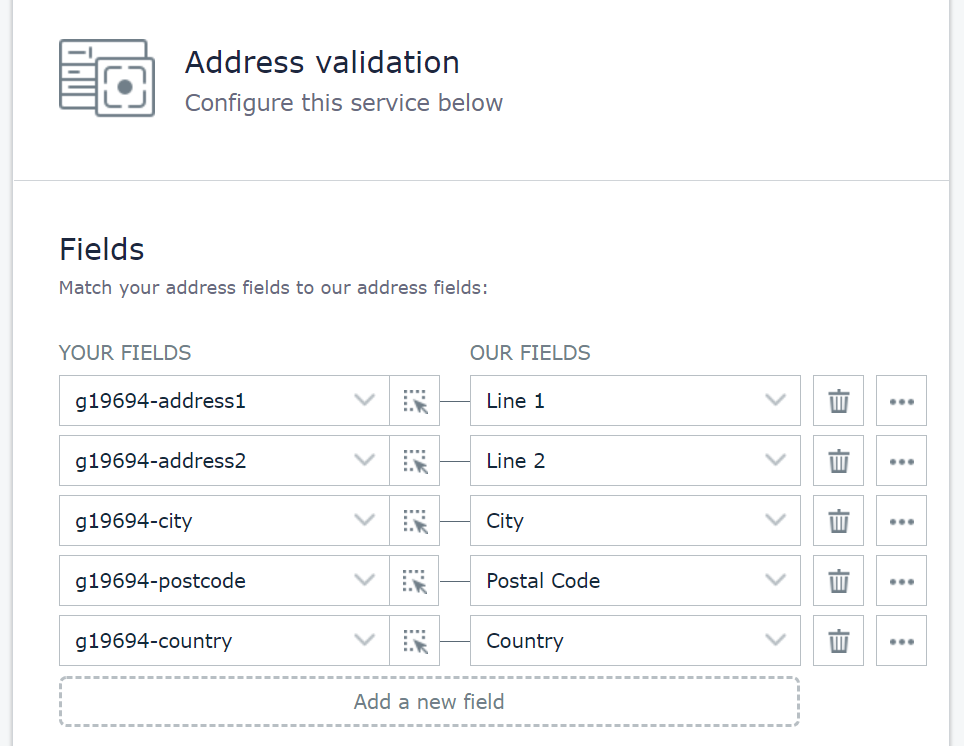Click Add a new field

(x=429, y=702)
